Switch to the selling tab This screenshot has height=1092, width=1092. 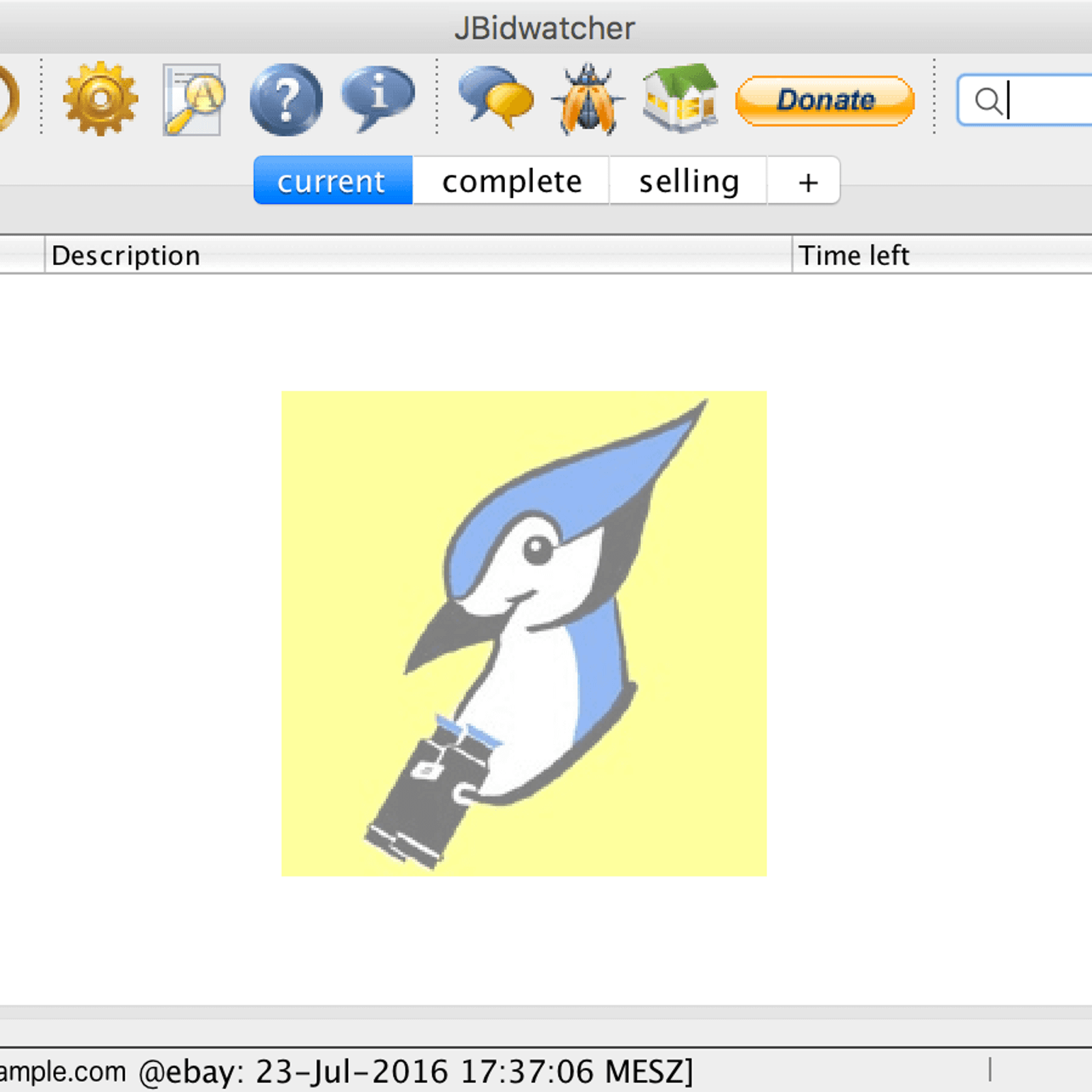[x=689, y=181]
